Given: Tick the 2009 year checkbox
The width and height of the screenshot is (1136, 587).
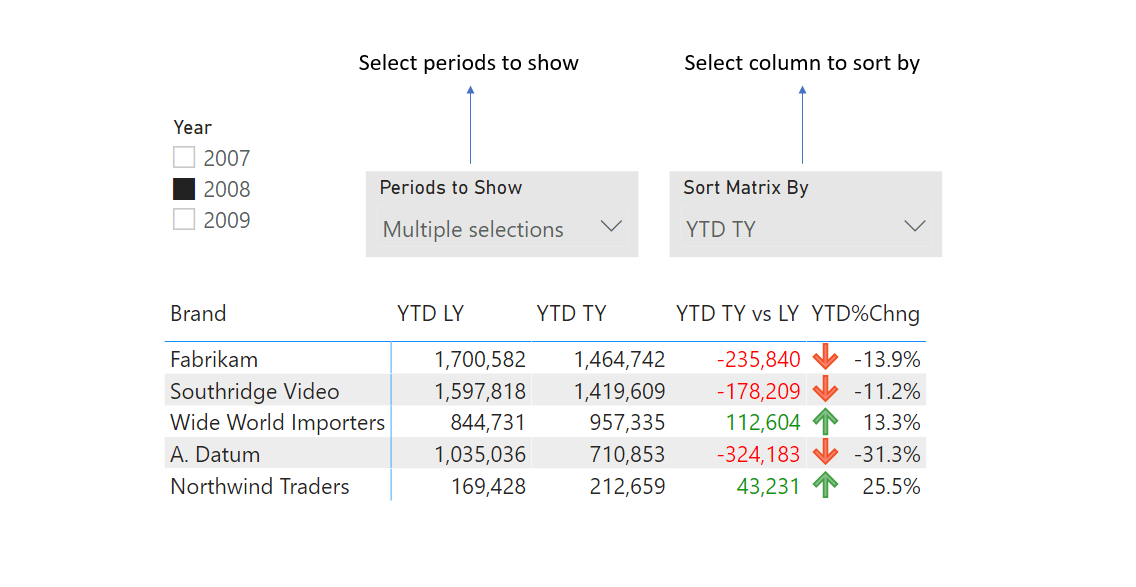Looking at the screenshot, I should (x=184, y=220).
